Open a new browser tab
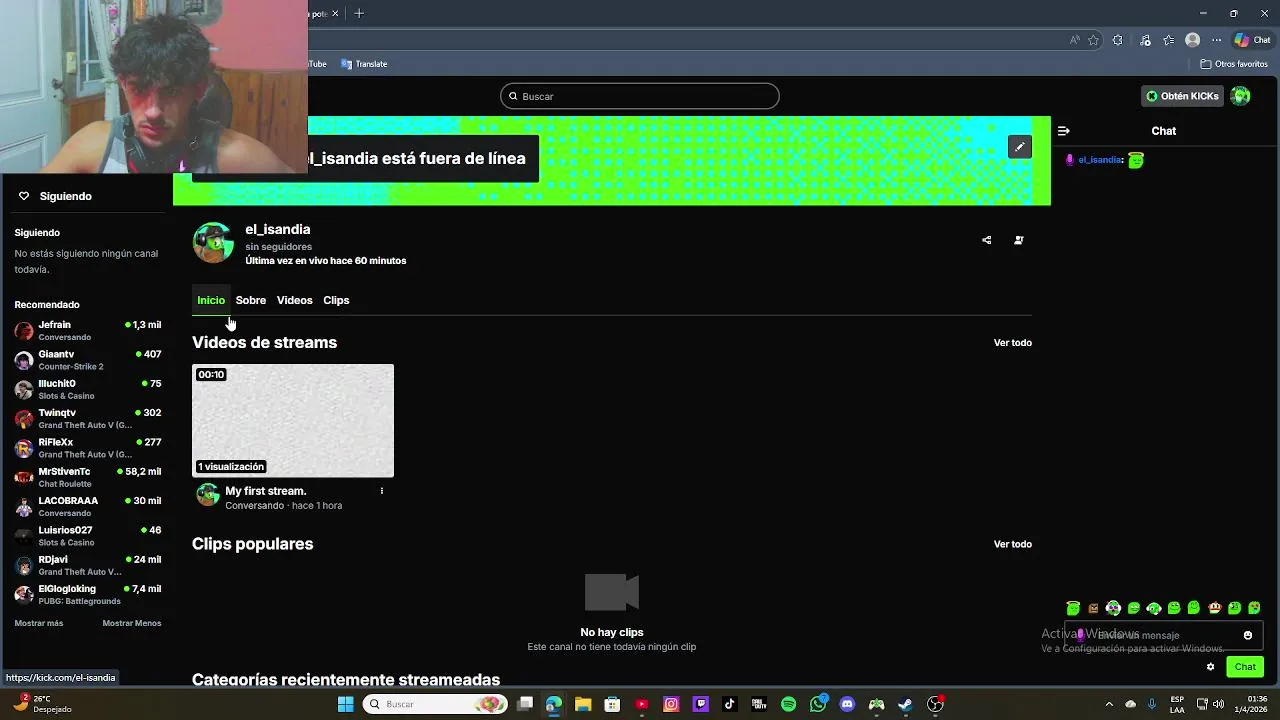The height and width of the screenshot is (720, 1280). [x=359, y=13]
